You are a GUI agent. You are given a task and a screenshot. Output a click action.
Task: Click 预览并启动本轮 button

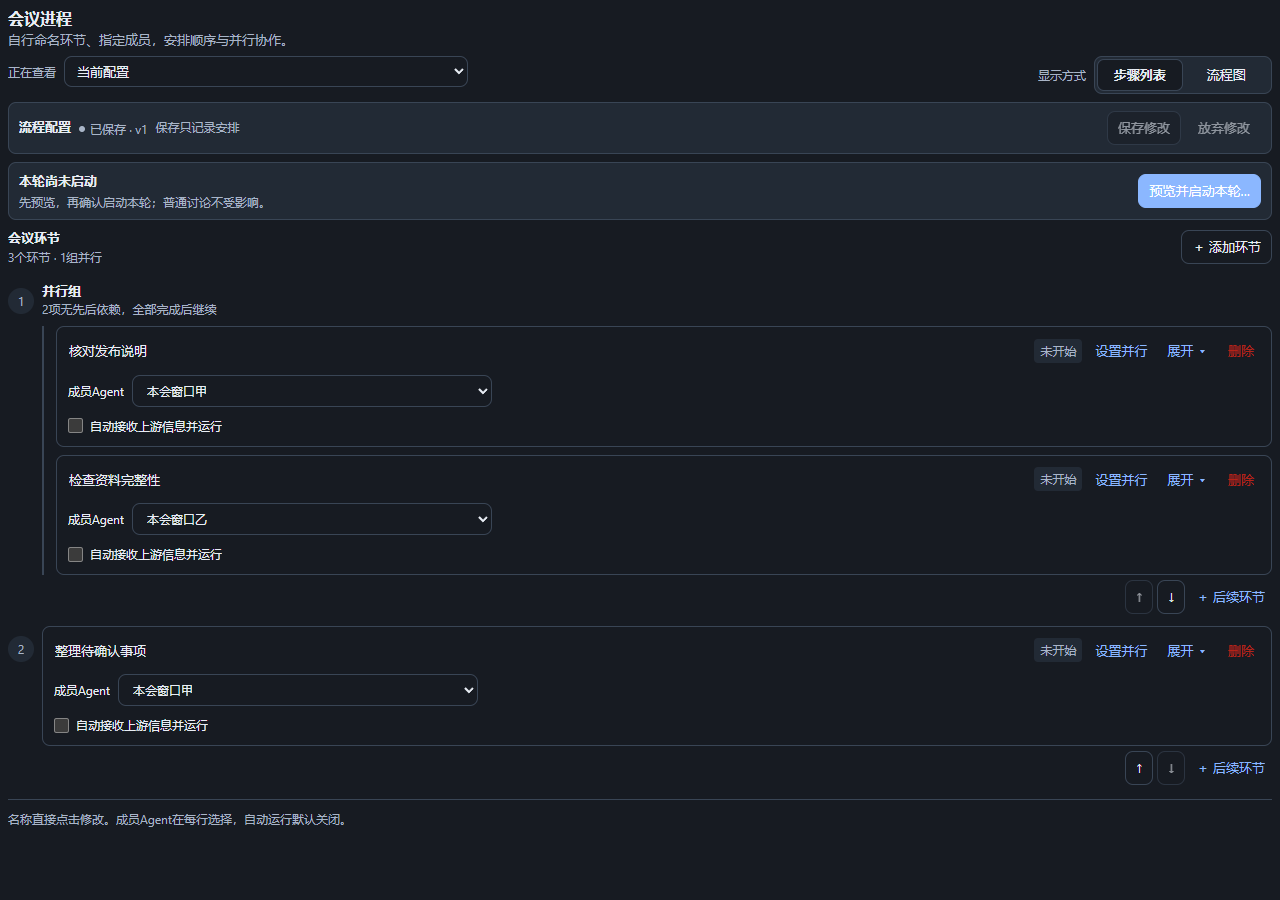coord(1199,191)
